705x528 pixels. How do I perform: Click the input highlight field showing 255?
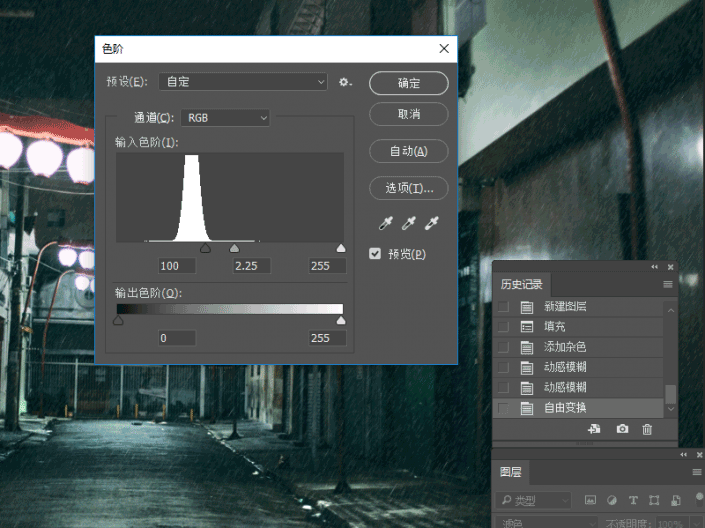(327, 266)
